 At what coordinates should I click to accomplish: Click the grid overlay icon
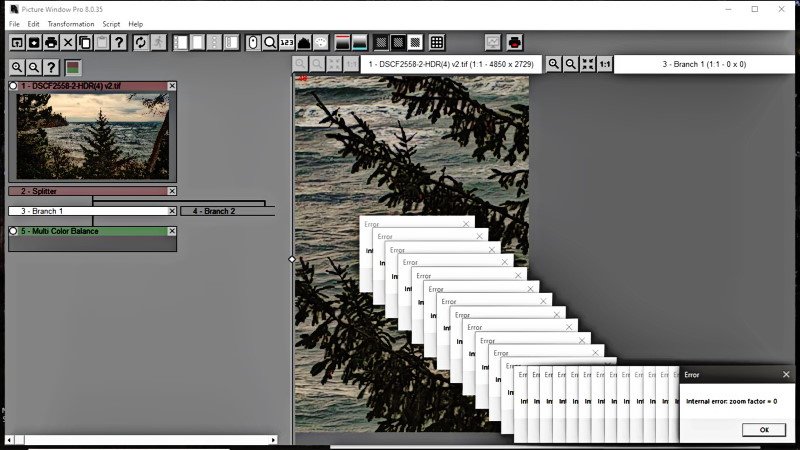pyautogui.click(x=437, y=42)
